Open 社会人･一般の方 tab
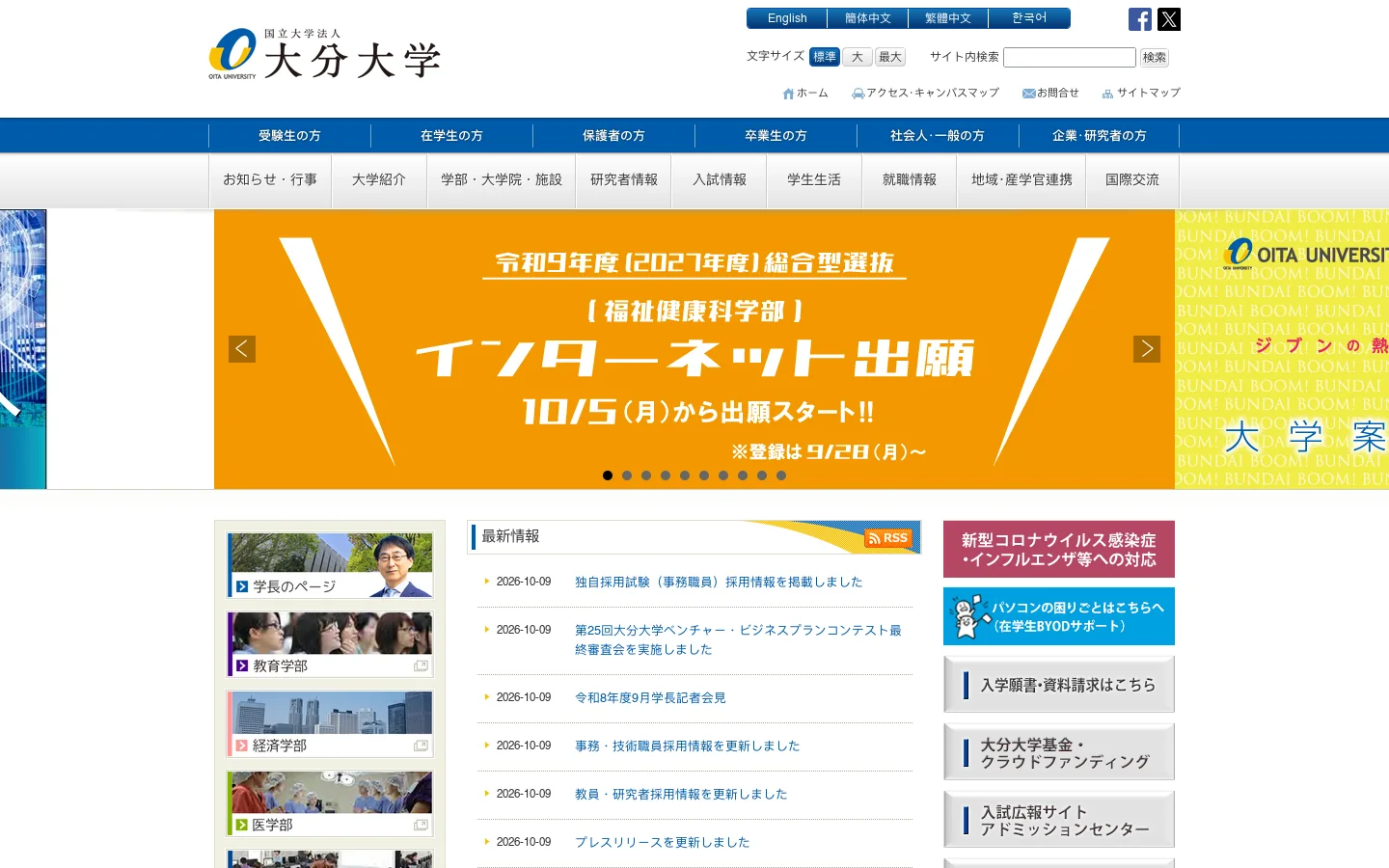 (938, 136)
